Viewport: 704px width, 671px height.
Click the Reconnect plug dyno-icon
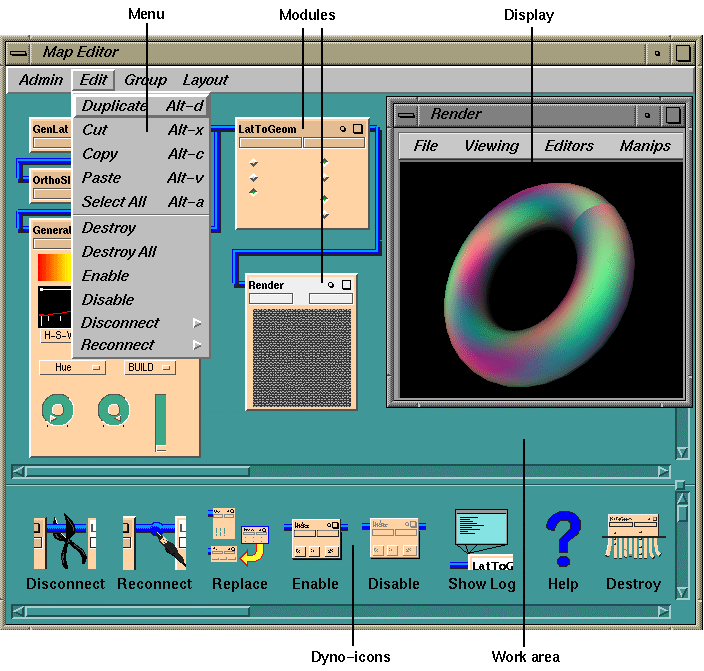click(154, 542)
